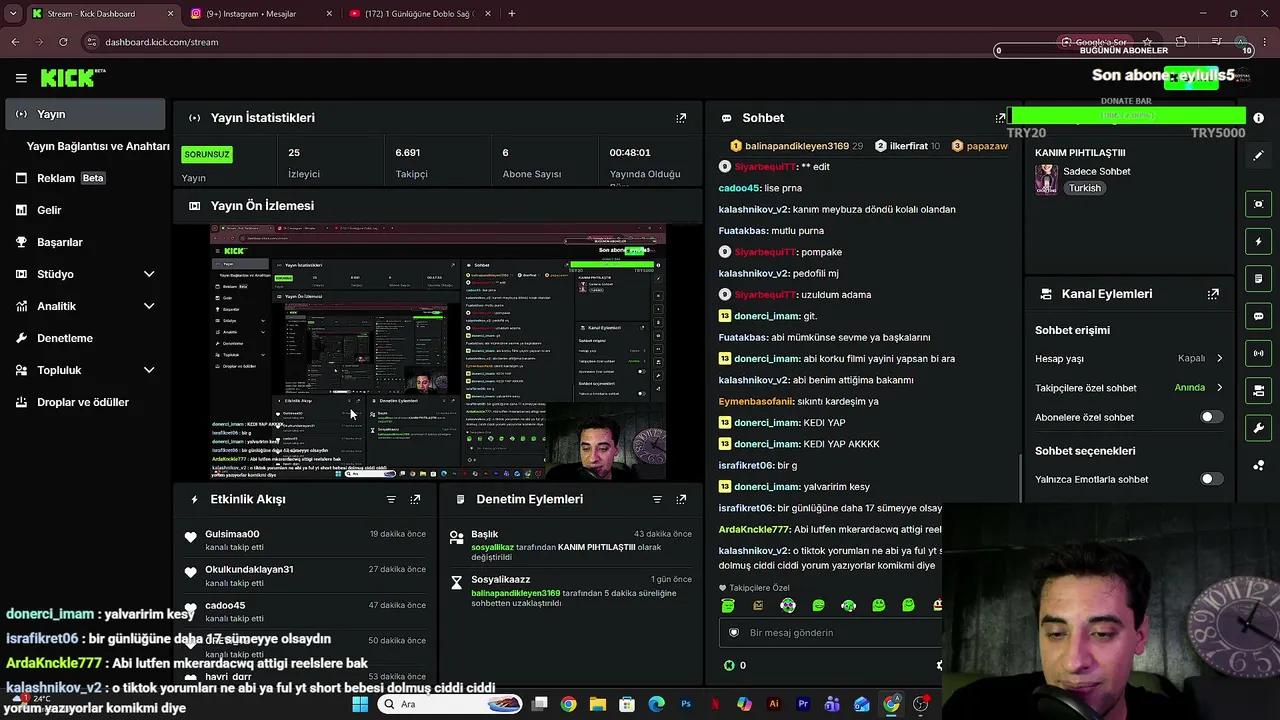Expand the Analitik sidebar section

tap(149, 306)
